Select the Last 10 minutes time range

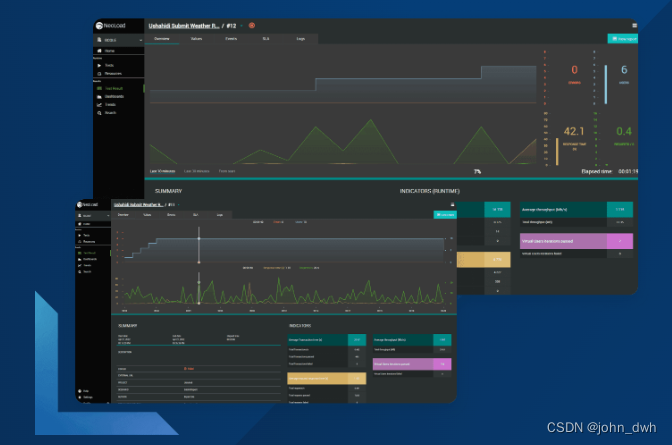click(162, 171)
